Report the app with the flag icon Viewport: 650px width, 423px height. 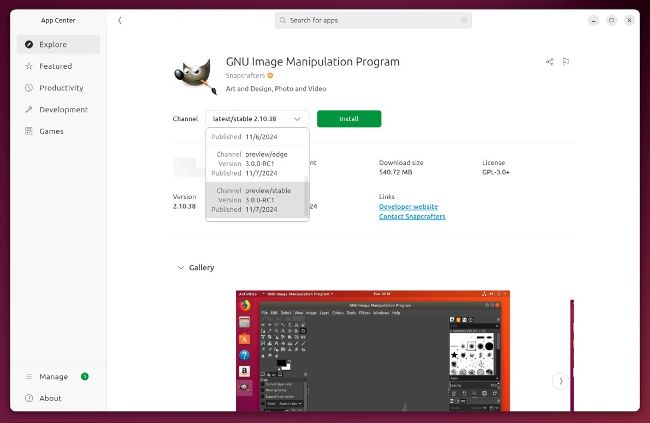point(566,62)
